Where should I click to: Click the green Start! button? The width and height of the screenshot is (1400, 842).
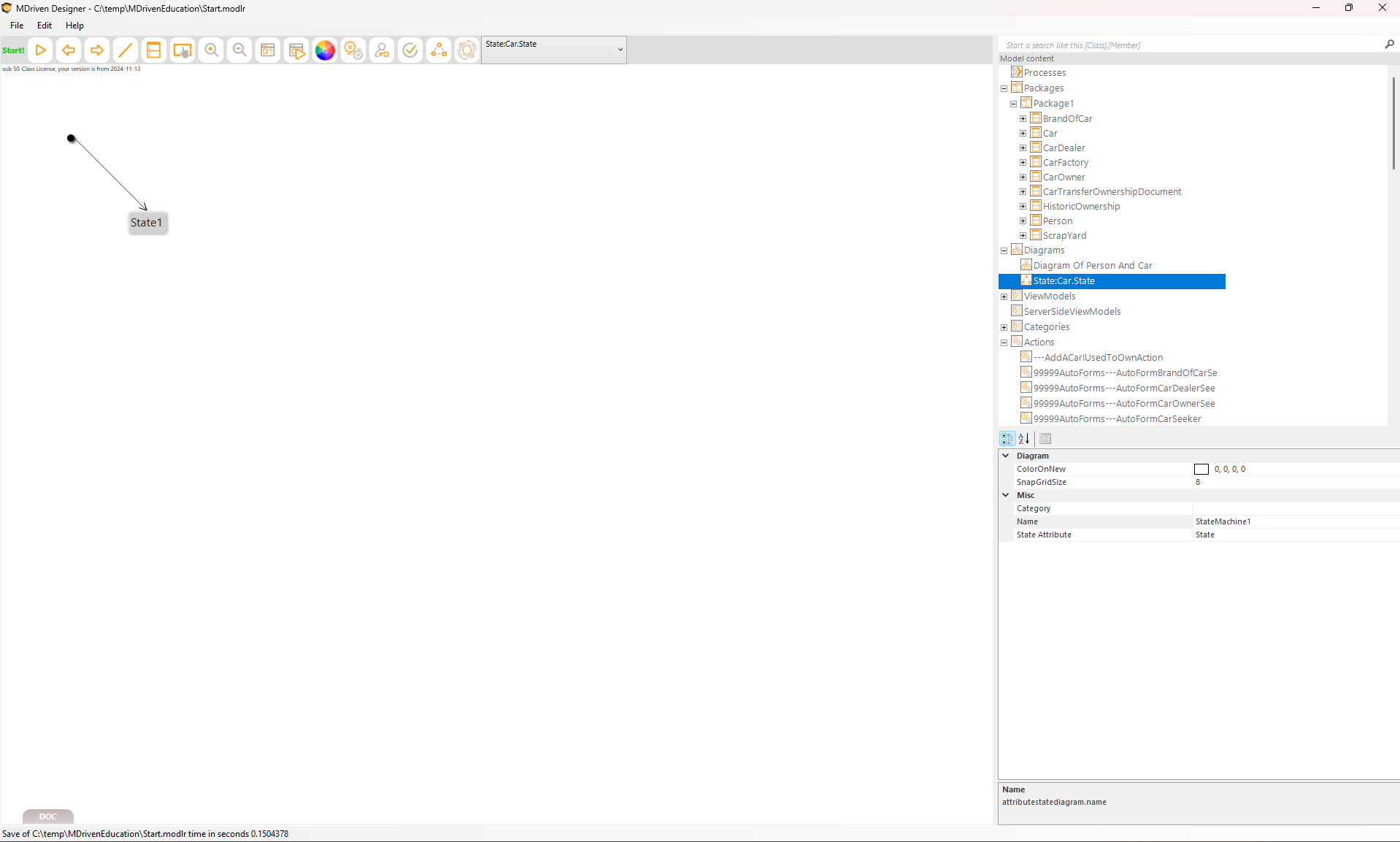tap(13, 50)
